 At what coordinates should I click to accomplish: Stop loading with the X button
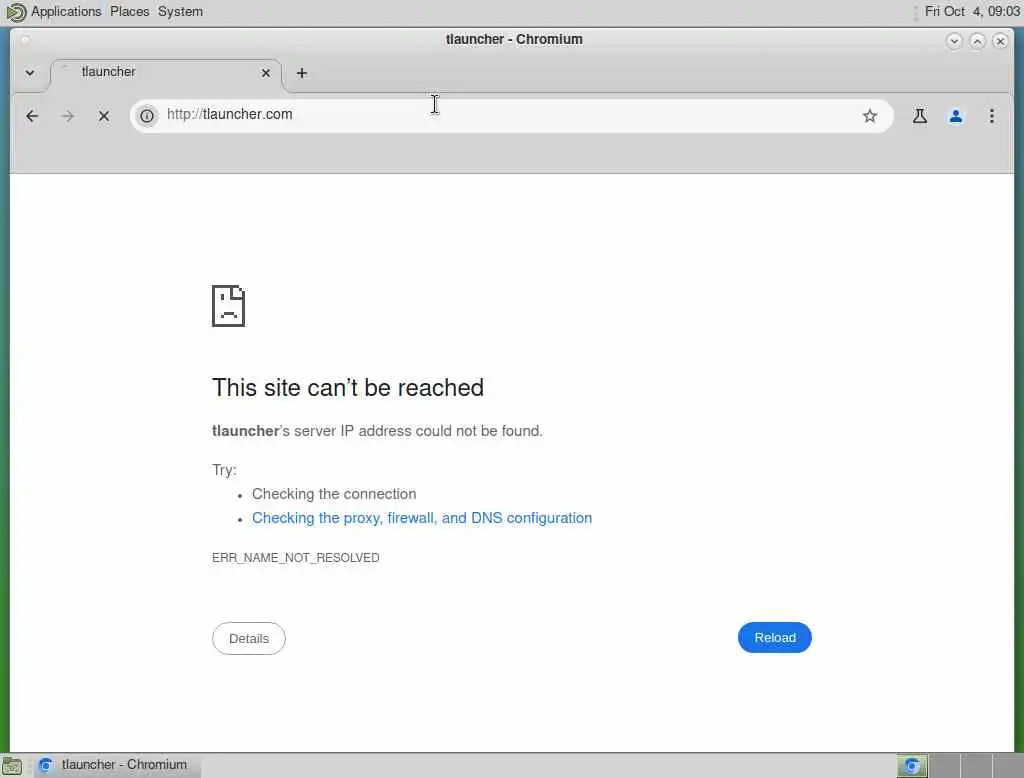point(104,116)
